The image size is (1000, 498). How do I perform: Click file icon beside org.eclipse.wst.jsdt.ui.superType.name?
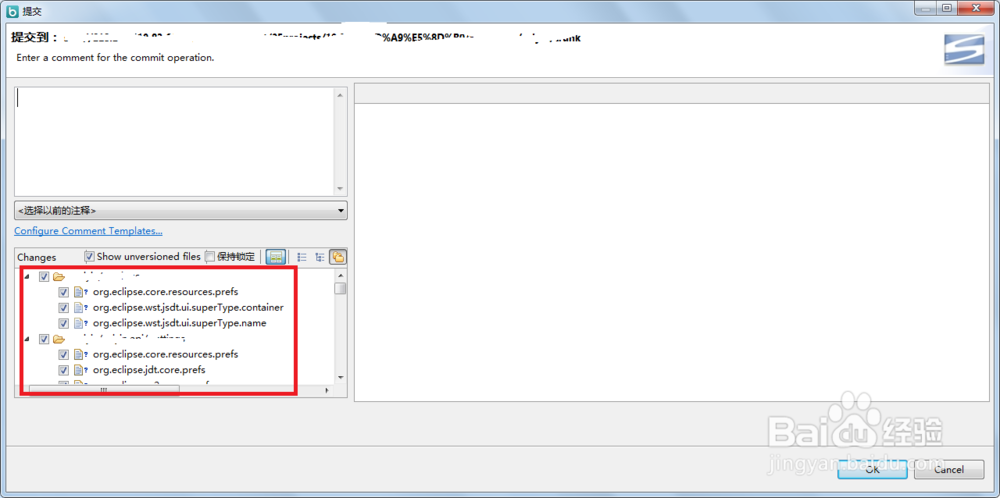click(x=80, y=323)
